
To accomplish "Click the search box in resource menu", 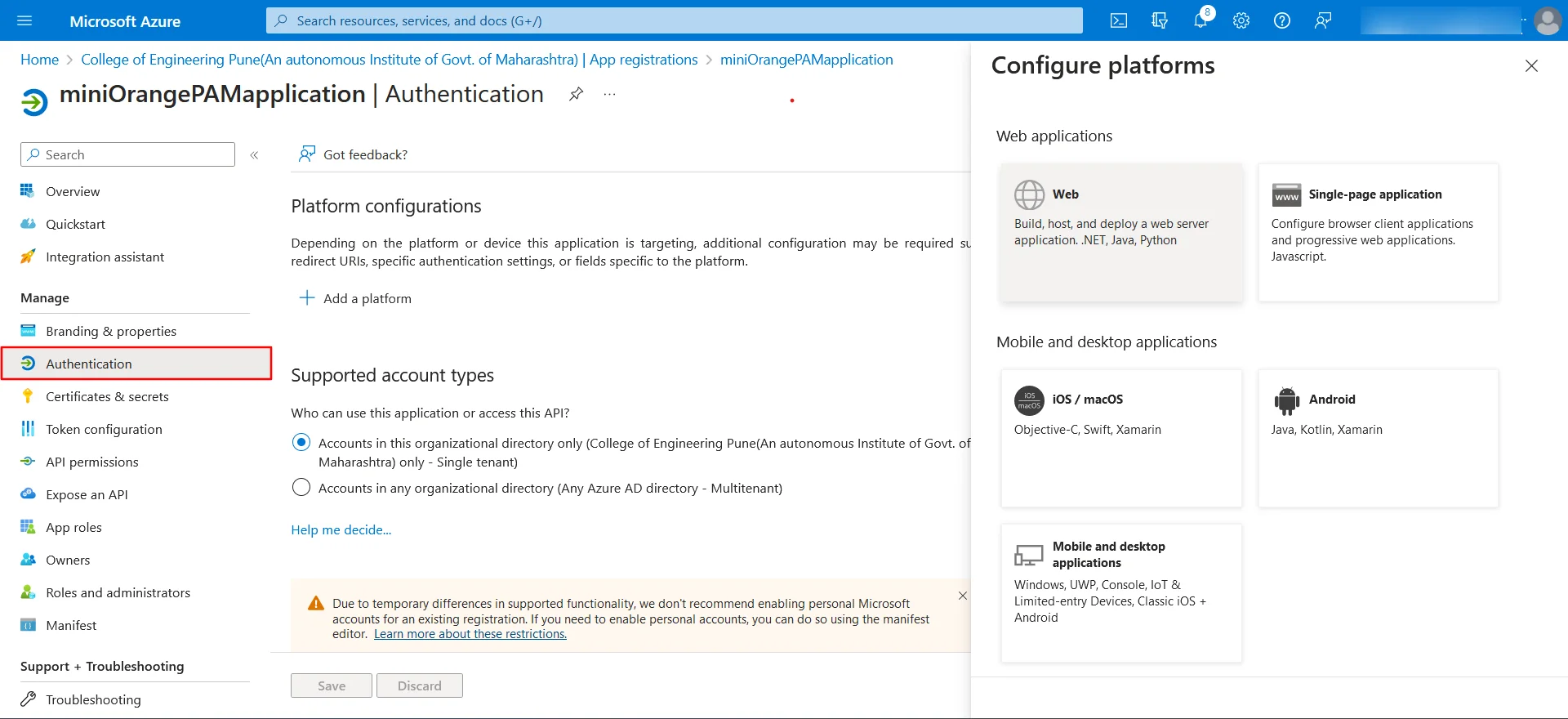I will [127, 154].
